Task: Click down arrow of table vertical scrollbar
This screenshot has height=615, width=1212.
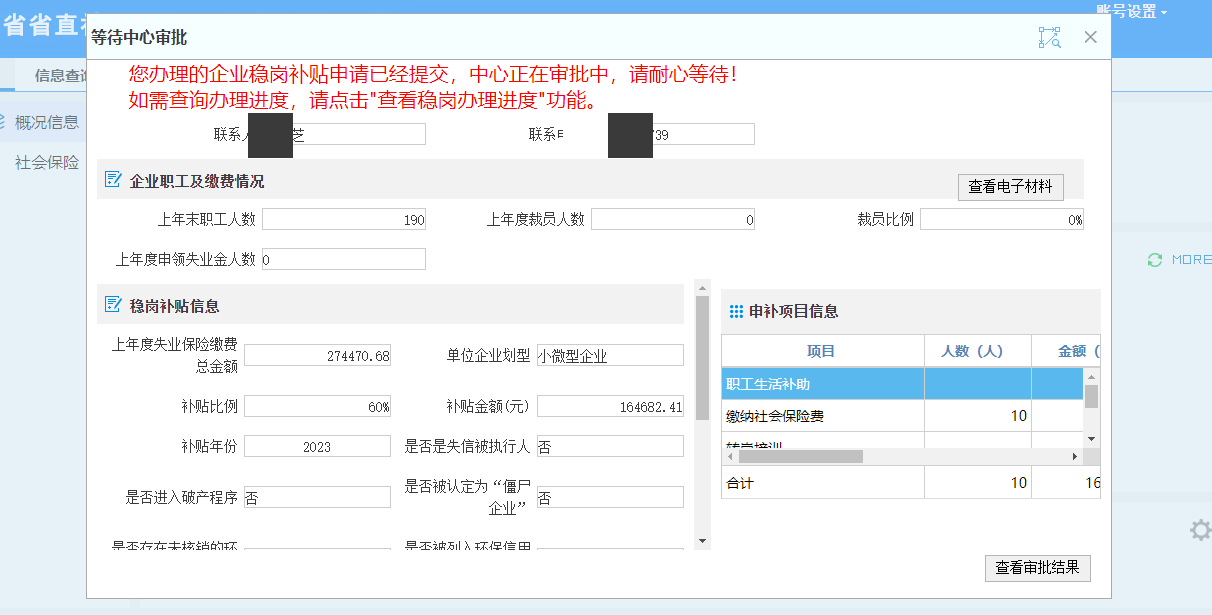Action: 1092,439
